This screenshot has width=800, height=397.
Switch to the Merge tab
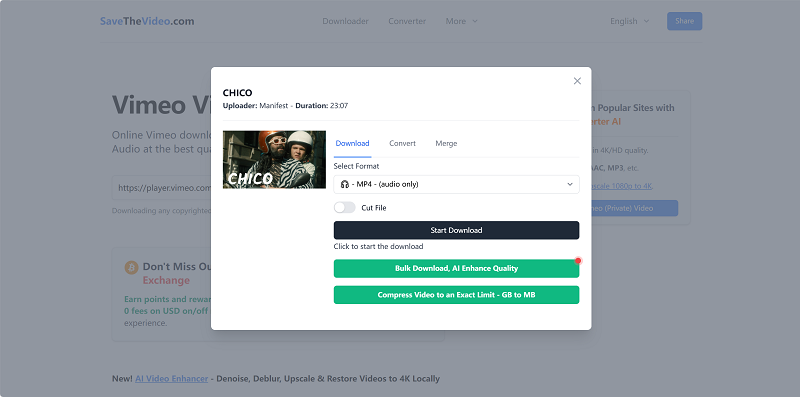[446, 143]
